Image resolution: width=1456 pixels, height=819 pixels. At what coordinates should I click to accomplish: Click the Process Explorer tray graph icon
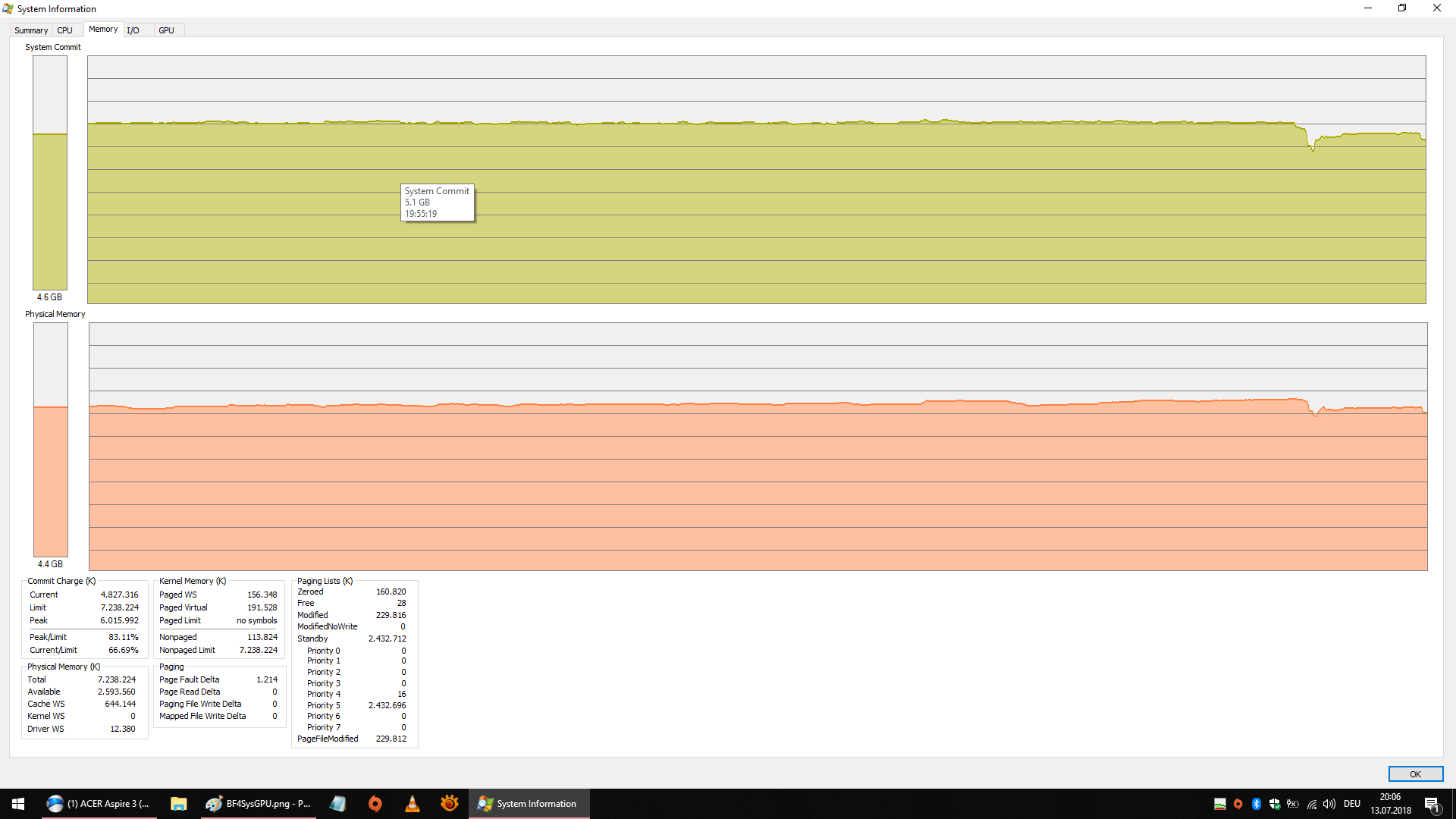tap(1220, 804)
